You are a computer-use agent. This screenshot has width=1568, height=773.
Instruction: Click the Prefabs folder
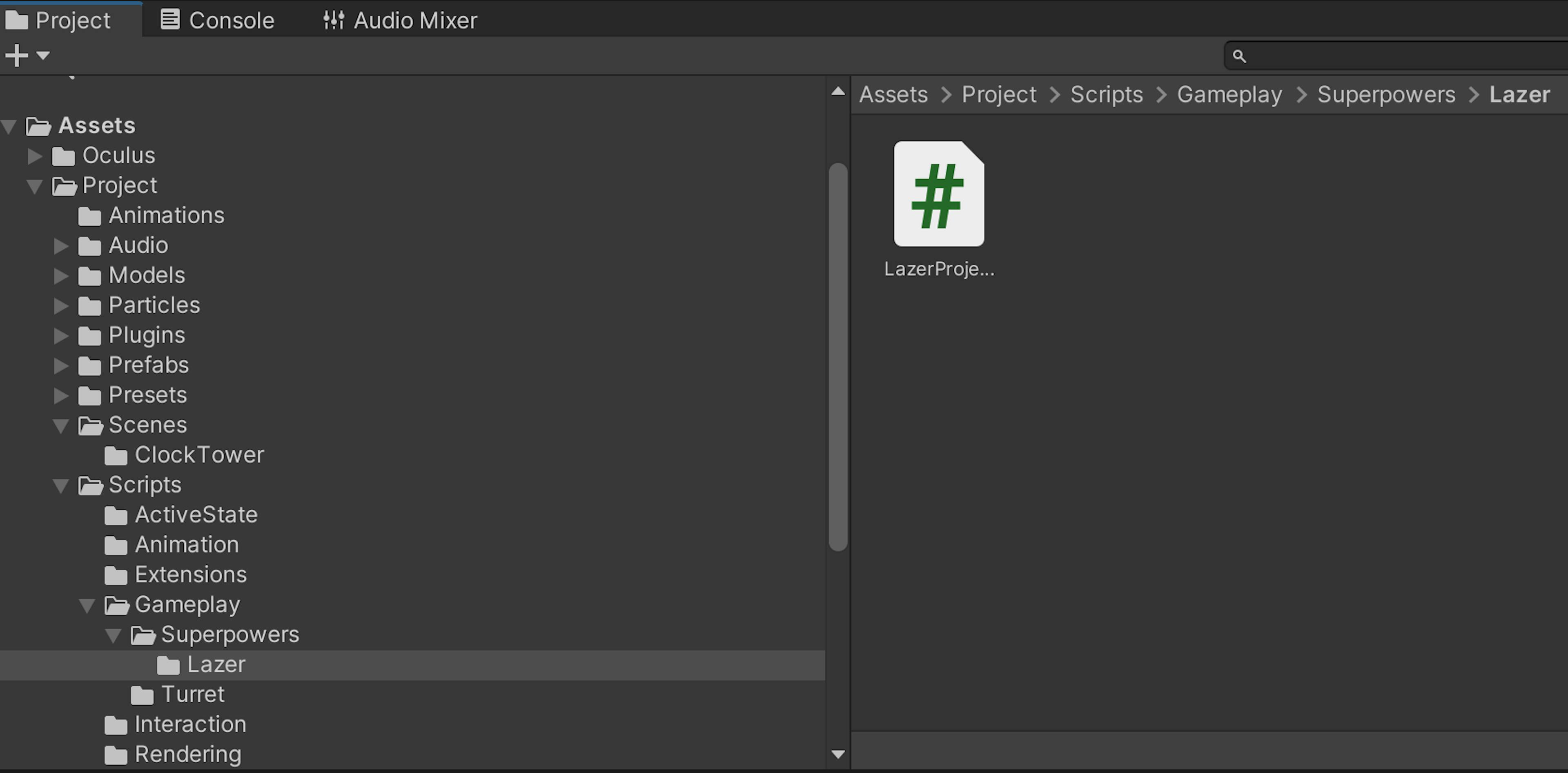point(148,364)
